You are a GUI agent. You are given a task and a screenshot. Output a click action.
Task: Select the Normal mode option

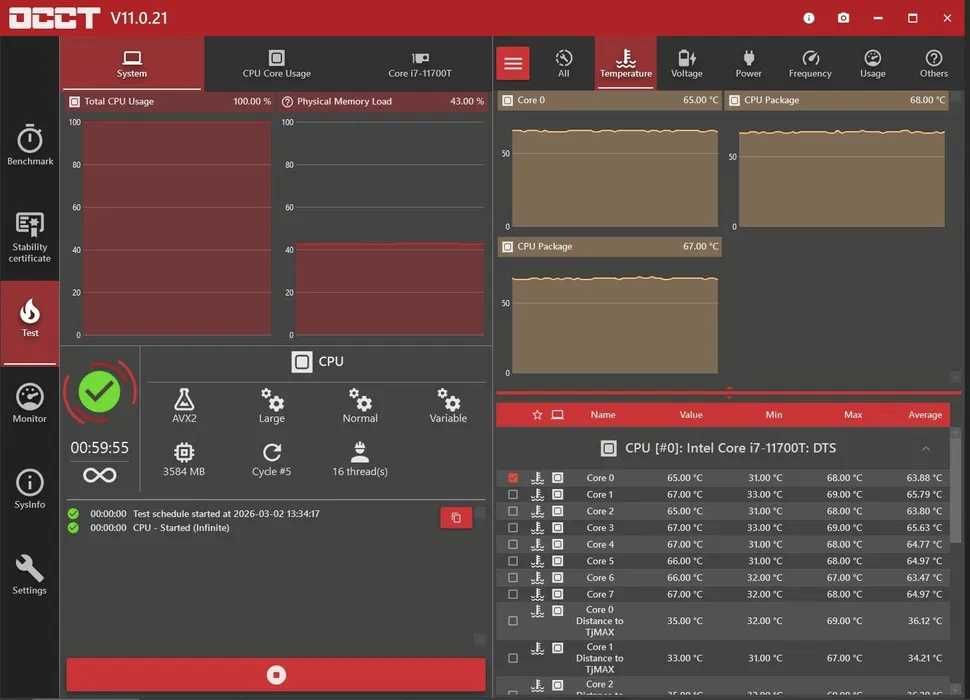click(360, 406)
